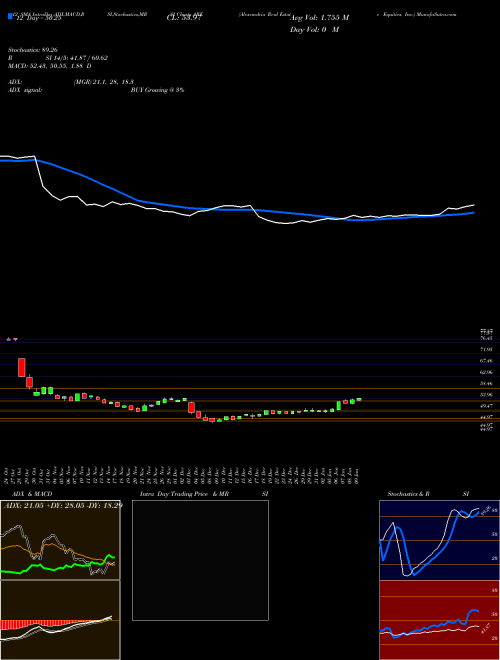
Task: Click the 53.96 price axis label
Action: (487, 395)
